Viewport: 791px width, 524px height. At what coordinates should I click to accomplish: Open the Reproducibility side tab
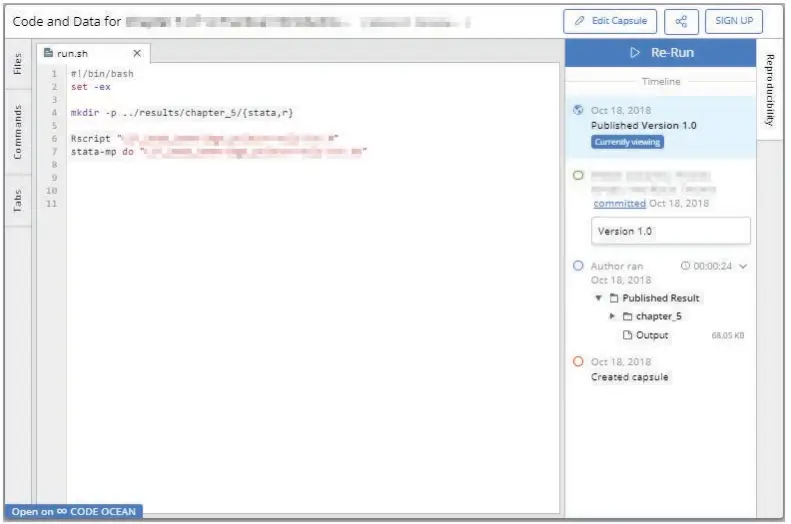pos(769,90)
